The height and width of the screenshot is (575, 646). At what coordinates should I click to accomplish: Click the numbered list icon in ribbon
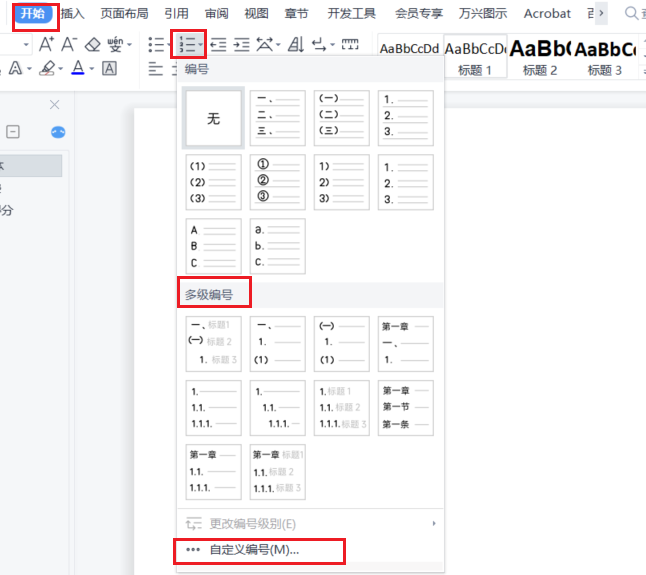pyautogui.click(x=185, y=44)
